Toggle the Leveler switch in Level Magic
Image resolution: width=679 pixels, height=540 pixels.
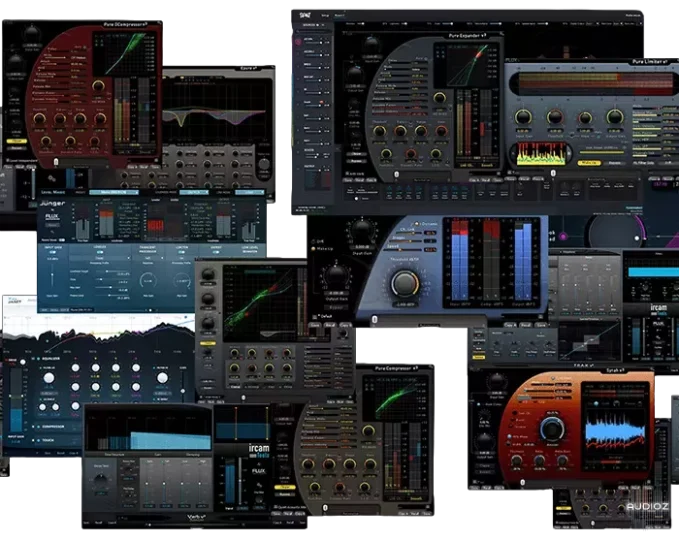click(x=100, y=252)
